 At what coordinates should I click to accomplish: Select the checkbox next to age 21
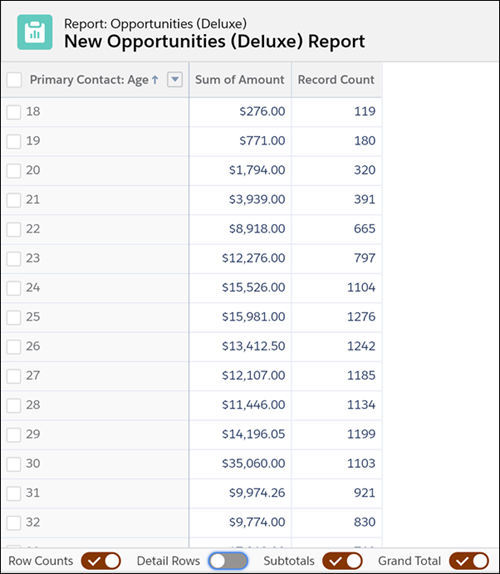click(x=14, y=200)
